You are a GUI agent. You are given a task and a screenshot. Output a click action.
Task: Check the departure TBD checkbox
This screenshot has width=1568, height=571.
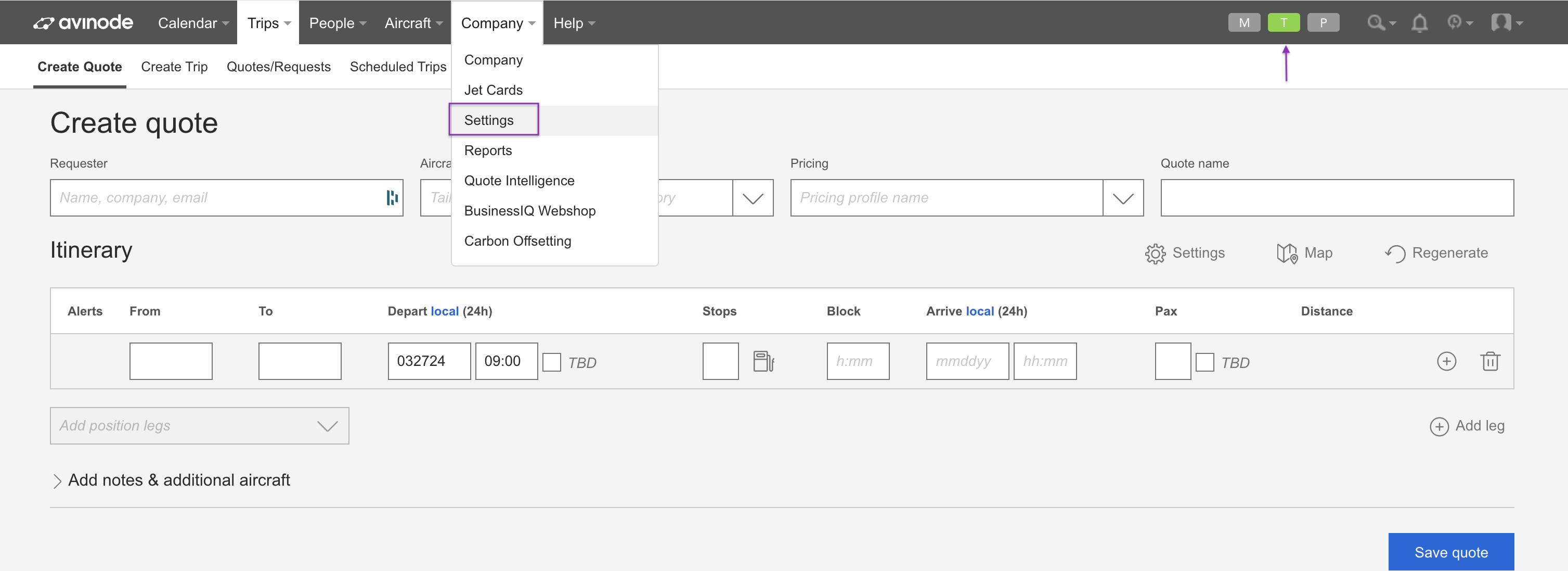551,363
